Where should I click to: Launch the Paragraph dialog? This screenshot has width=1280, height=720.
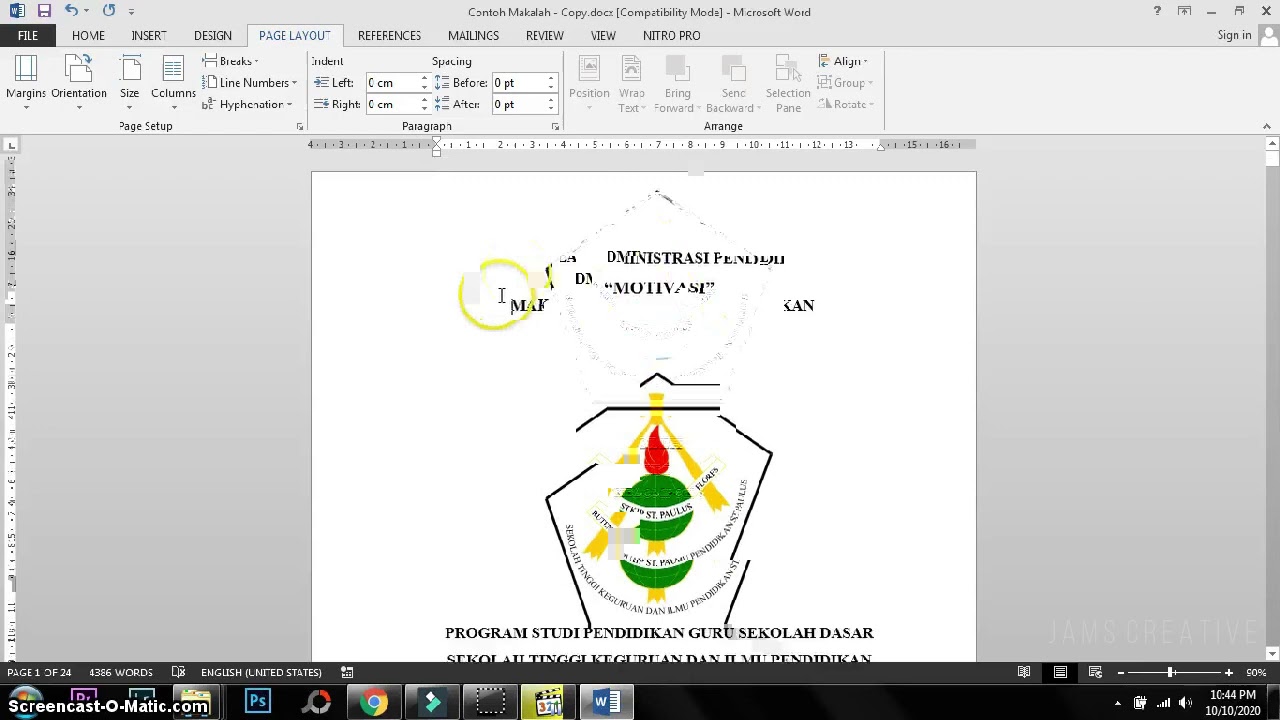click(555, 127)
